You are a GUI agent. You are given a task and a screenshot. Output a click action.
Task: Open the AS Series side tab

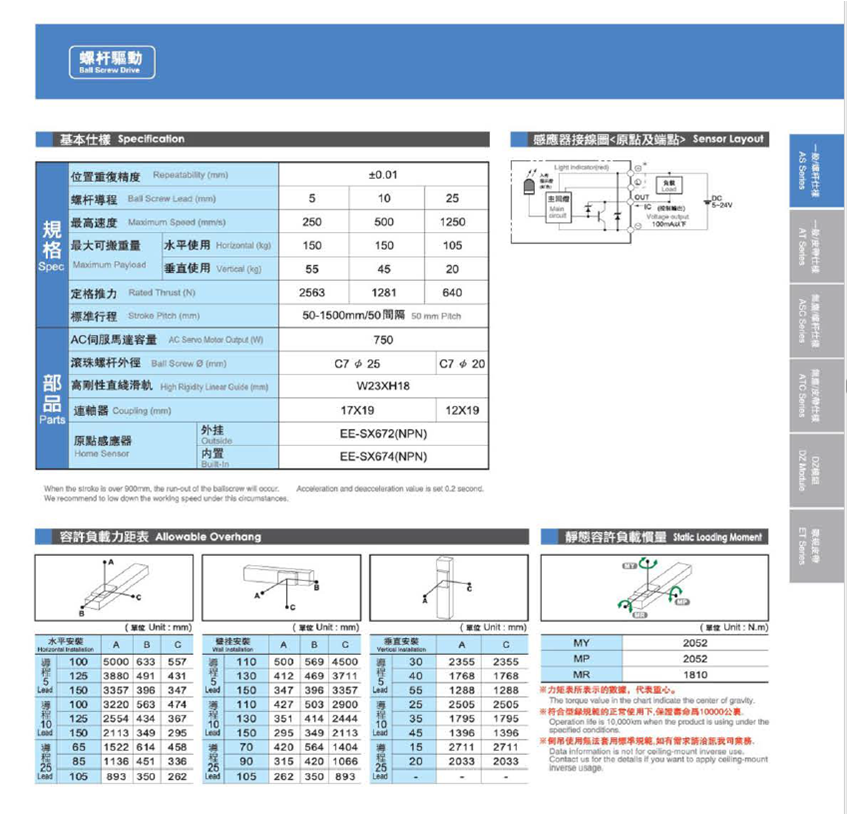pyautogui.click(x=816, y=171)
